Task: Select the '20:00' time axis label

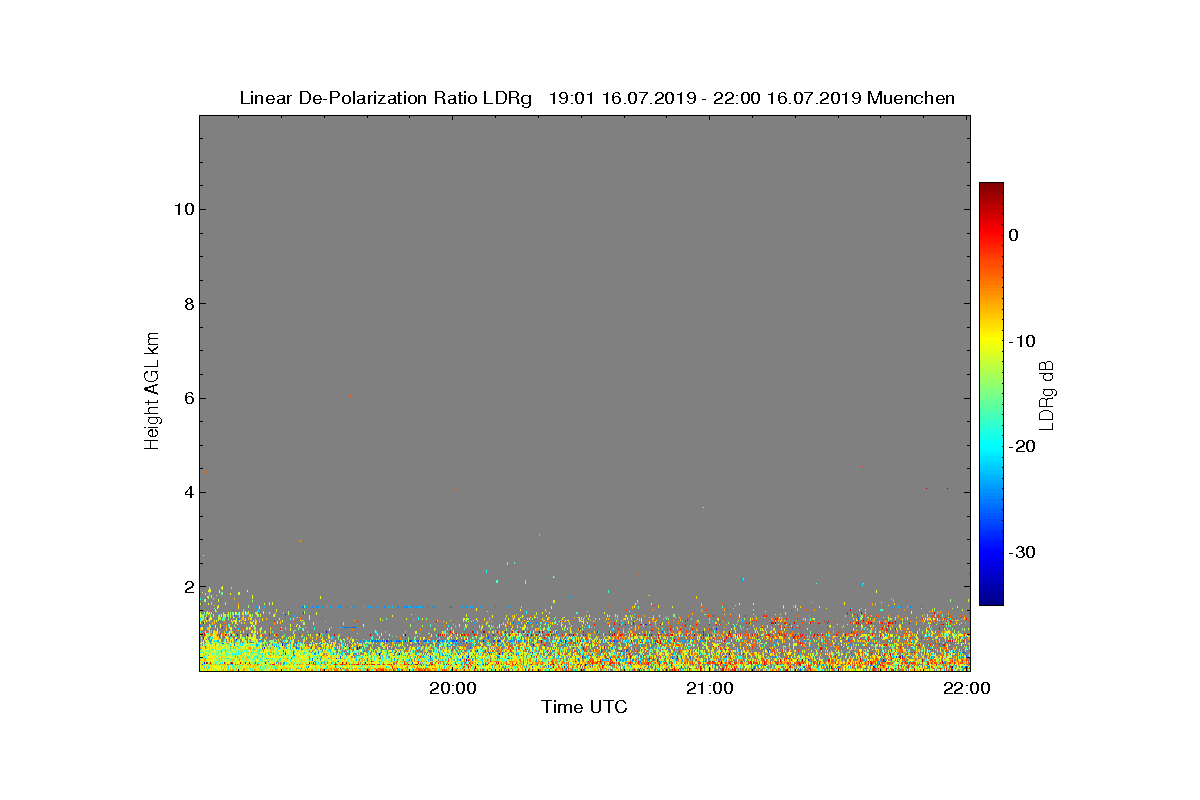Action: tap(453, 688)
